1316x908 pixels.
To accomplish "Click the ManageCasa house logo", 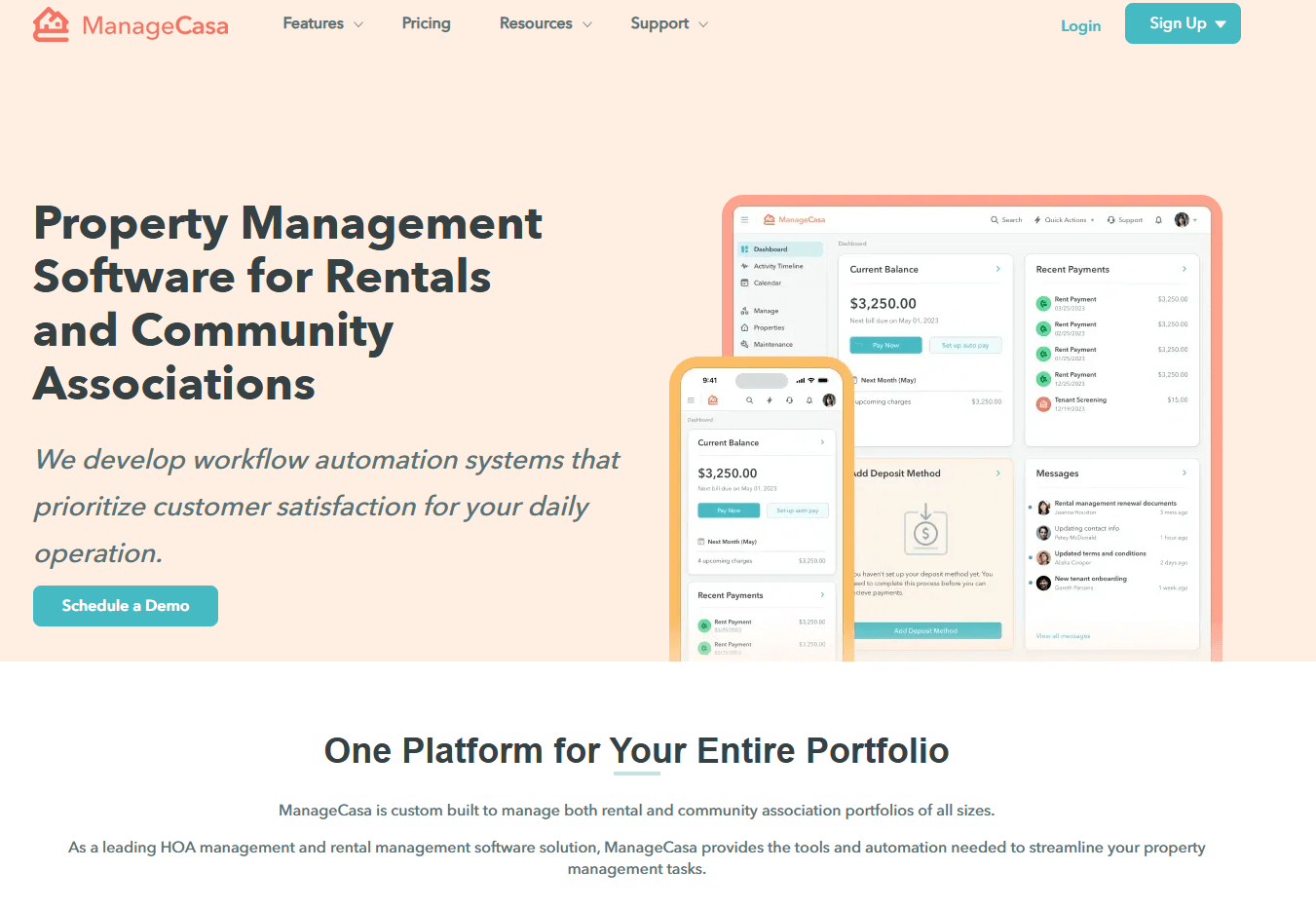I will click(54, 23).
